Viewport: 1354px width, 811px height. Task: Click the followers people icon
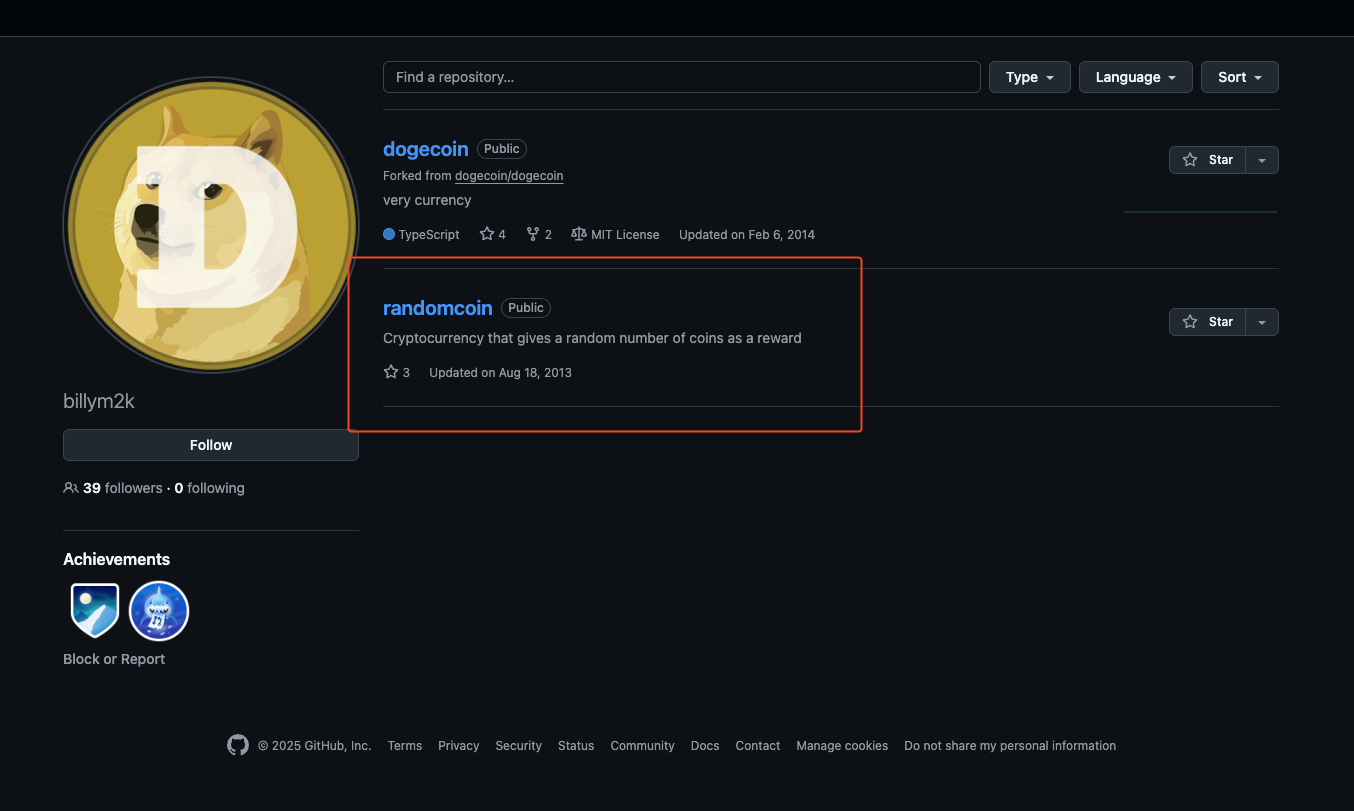(x=70, y=487)
